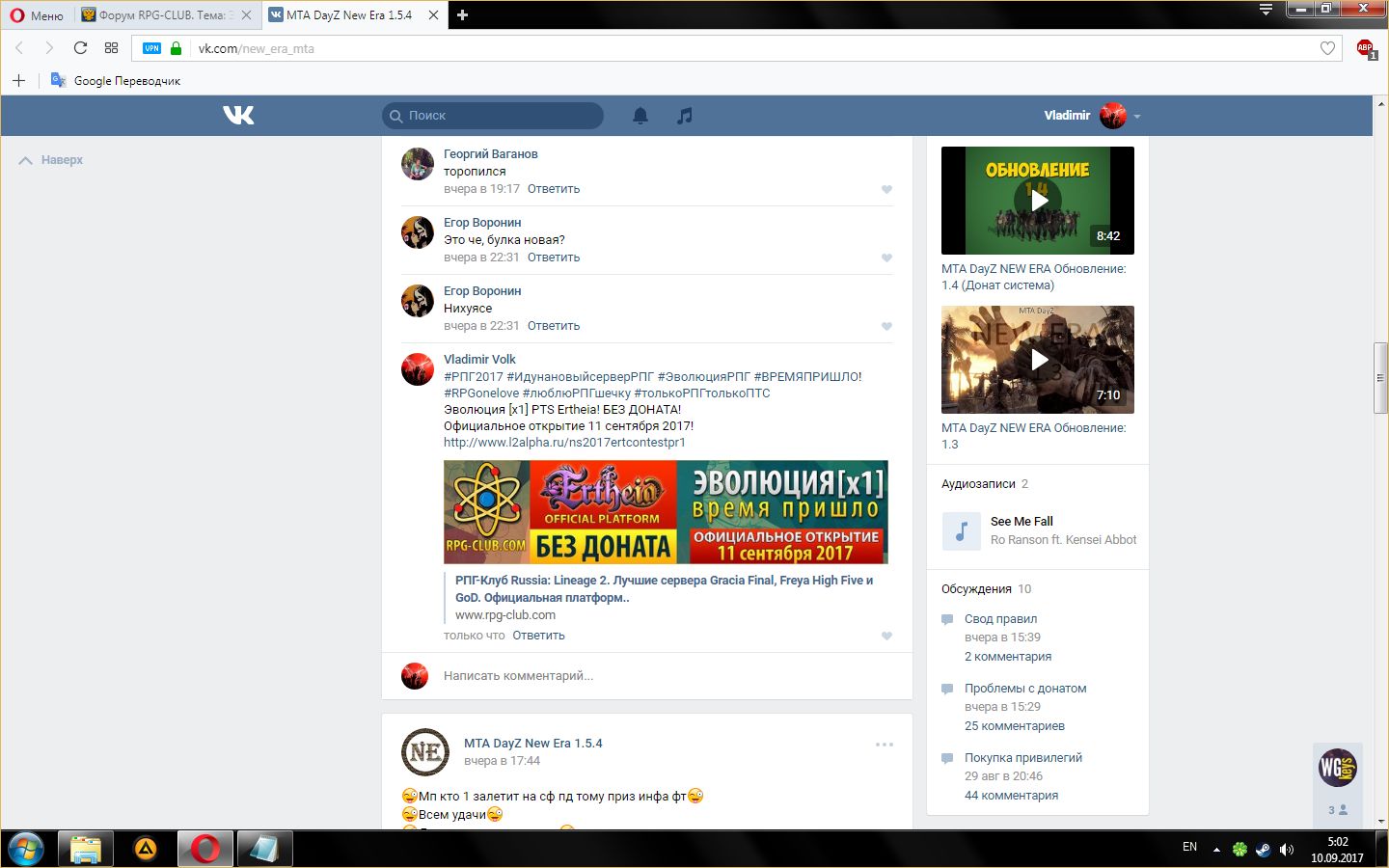Viewport: 1389px width, 868px height.
Task: Open notifications bell icon
Action: point(640,116)
